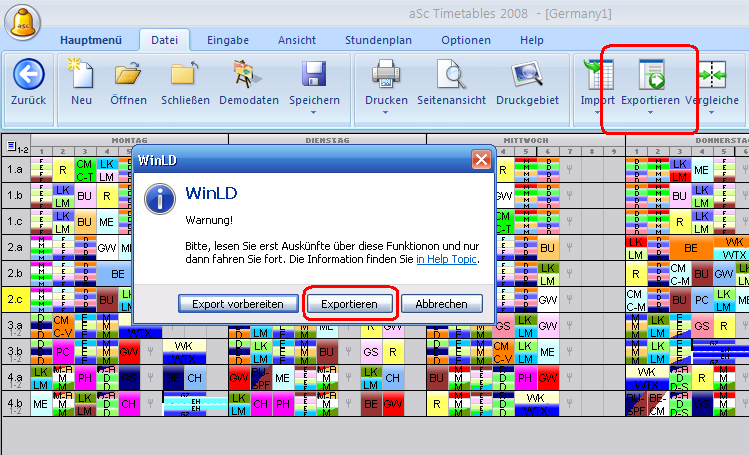The height and width of the screenshot is (455, 749).
Task: Click the orange BE card in row 2.a Thursday
Action: click(690, 248)
